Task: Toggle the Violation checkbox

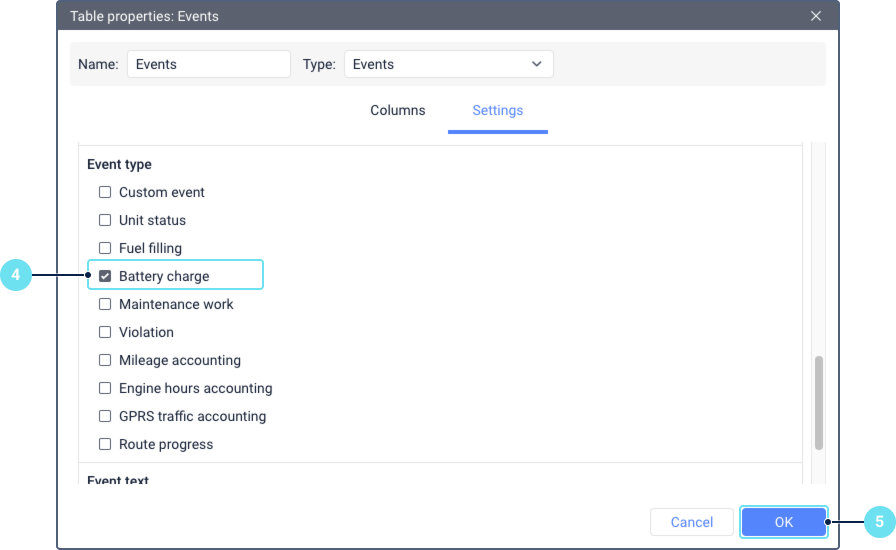Action: [x=105, y=332]
